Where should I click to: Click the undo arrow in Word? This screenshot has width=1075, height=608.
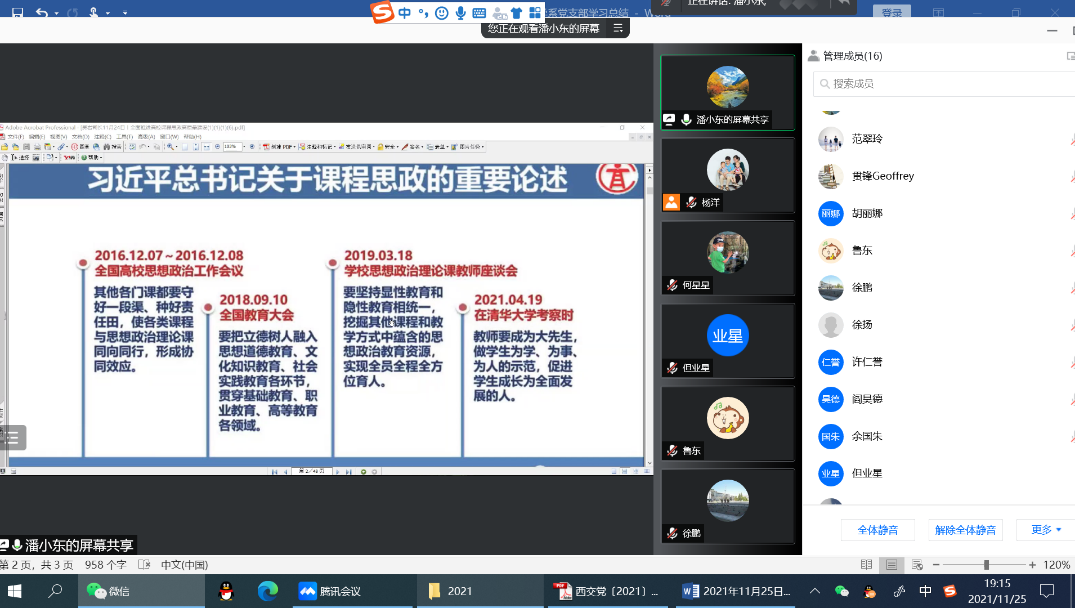(x=42, y=12)
